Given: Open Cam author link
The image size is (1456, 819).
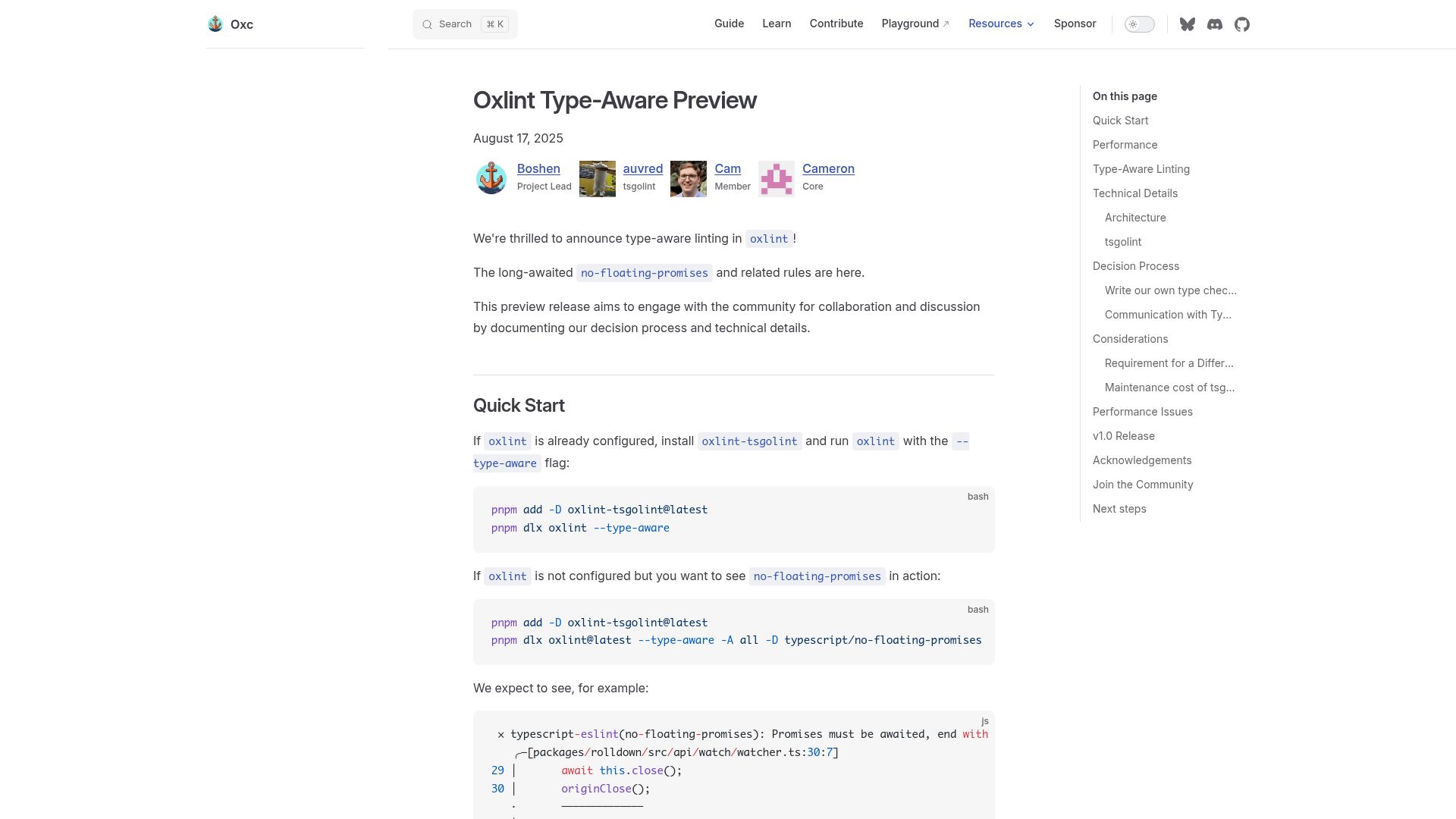Looking at the screenshot, I should pos(727,168).
